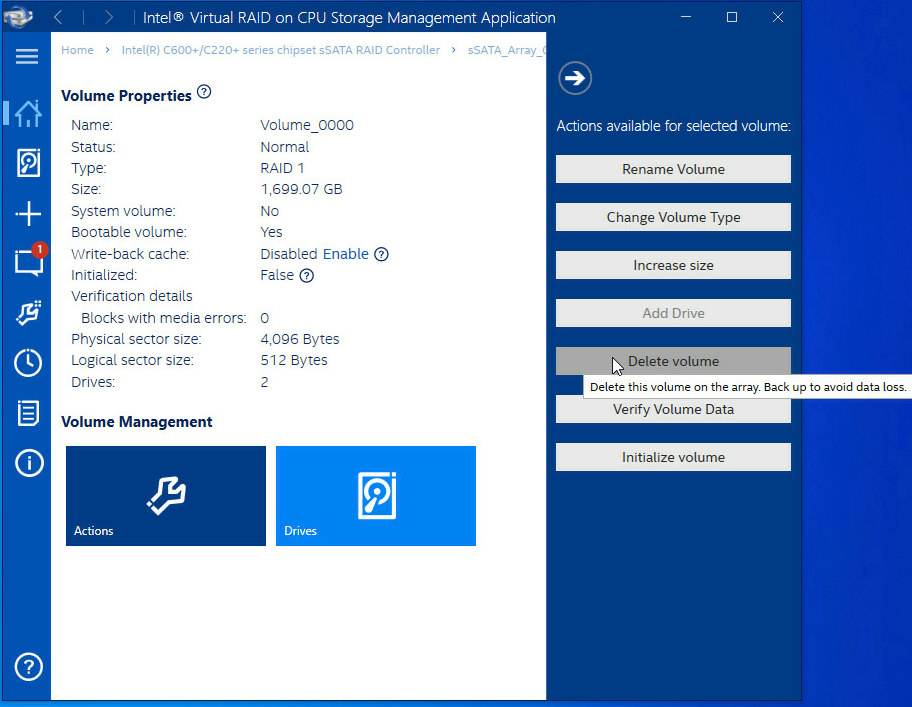Click help icon next to Initialized False
Viewport: 912px width, 707px height.
click(x=307, y=276)
